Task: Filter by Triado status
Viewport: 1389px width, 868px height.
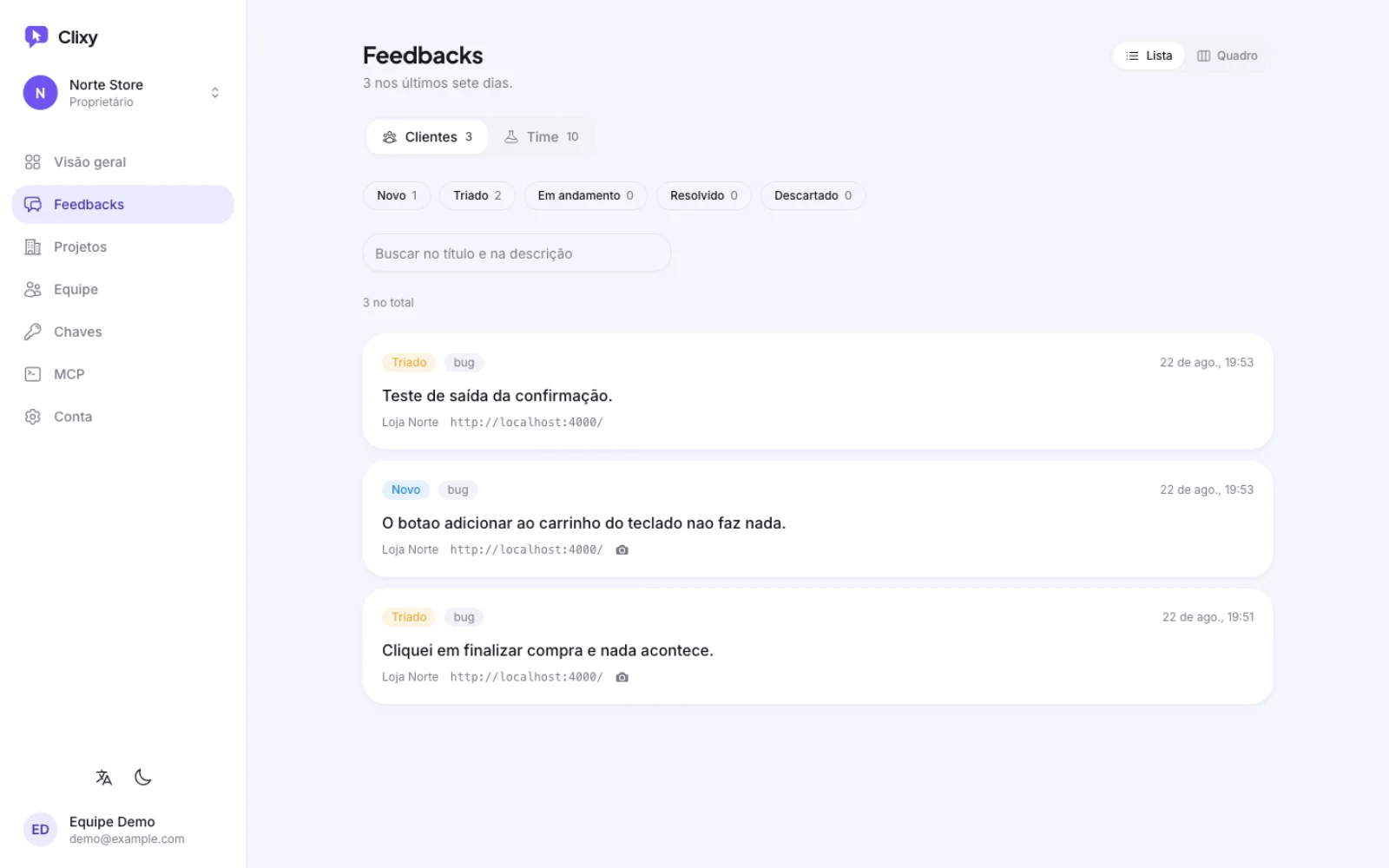Action: point(477,196)
